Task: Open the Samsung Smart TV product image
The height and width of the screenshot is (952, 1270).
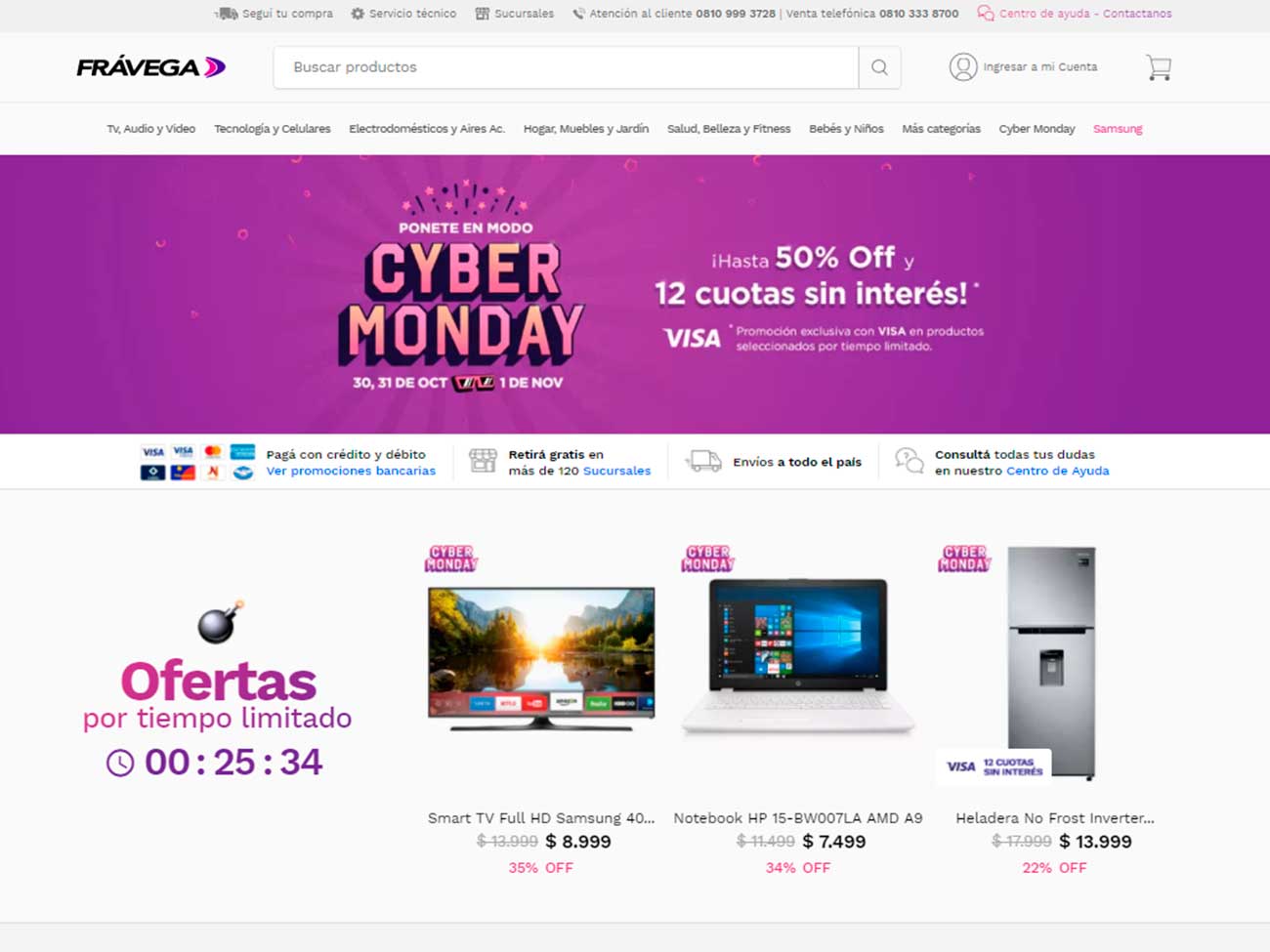Action: [541, 658]
